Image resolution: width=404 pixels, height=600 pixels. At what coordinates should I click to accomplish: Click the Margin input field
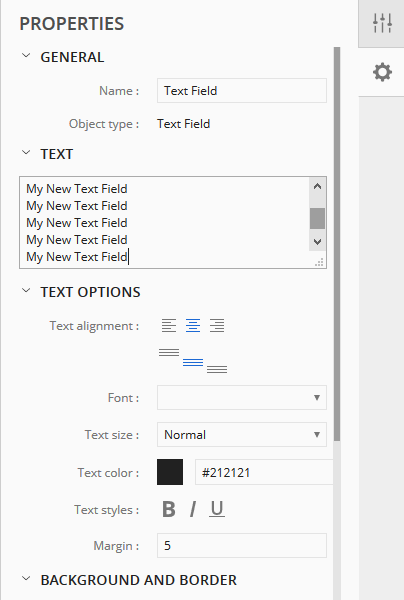coord(242,546)
